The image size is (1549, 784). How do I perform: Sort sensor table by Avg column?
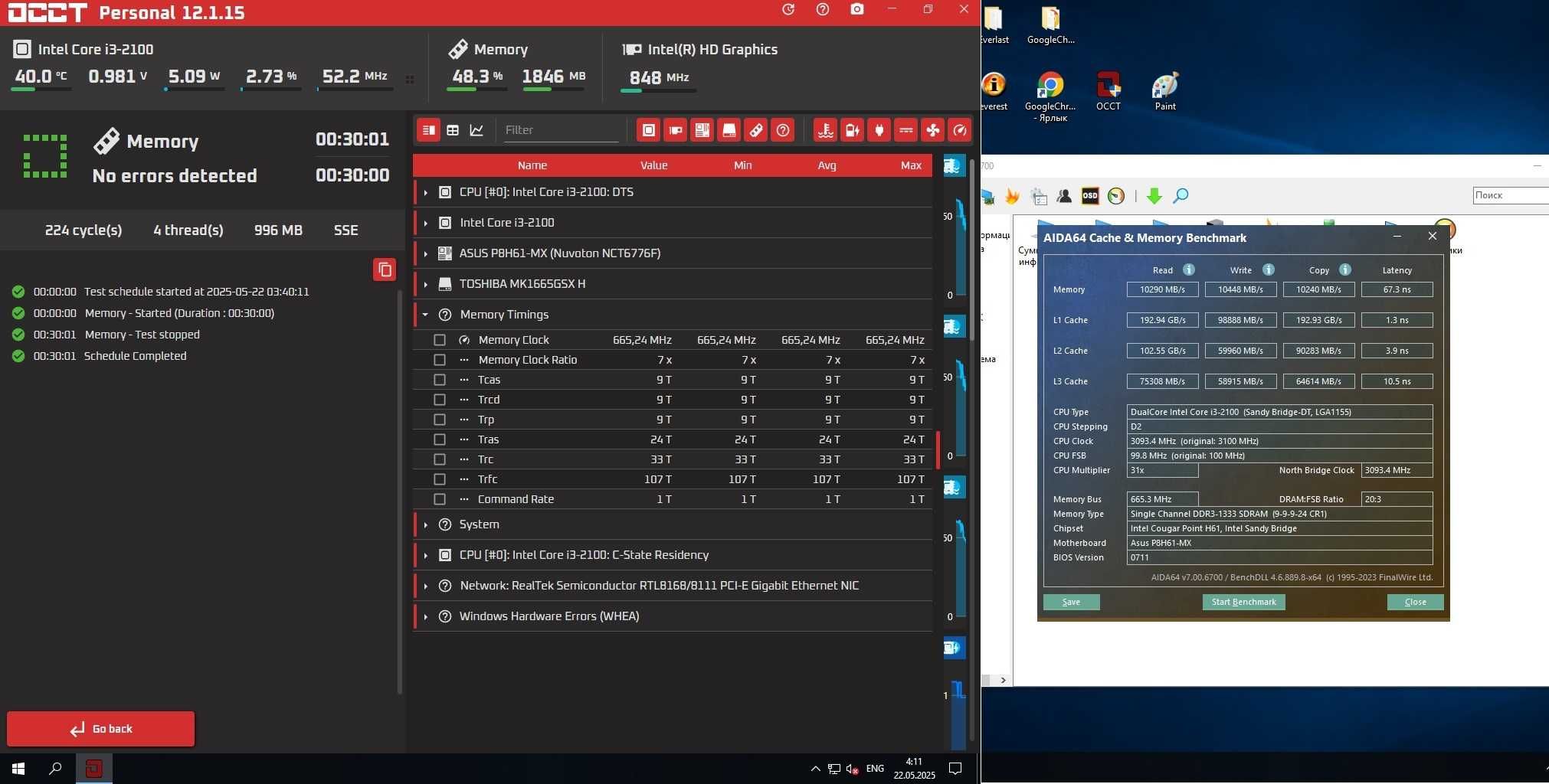827,165
